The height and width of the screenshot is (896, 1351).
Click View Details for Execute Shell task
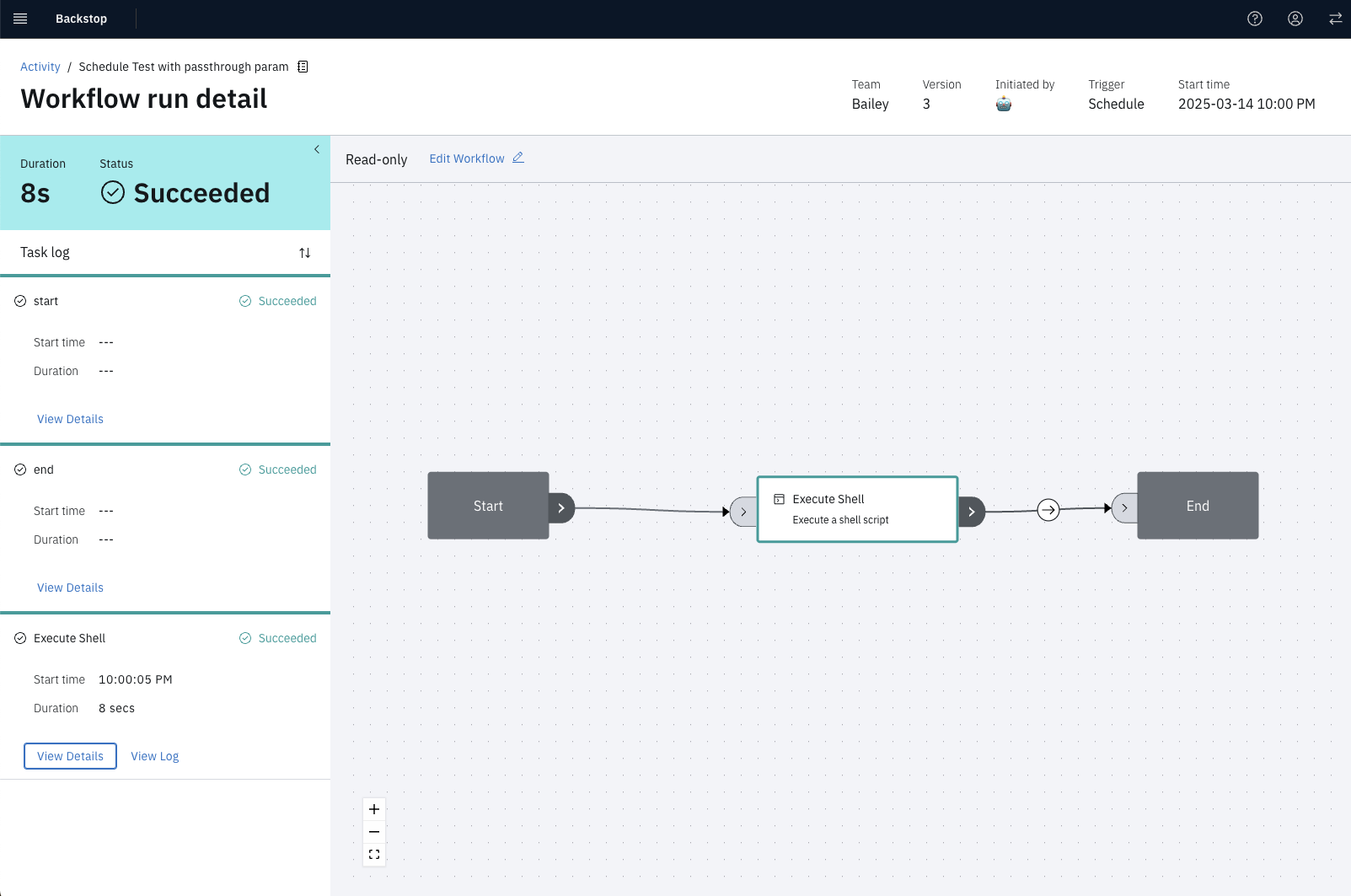(x=69, y=756)
